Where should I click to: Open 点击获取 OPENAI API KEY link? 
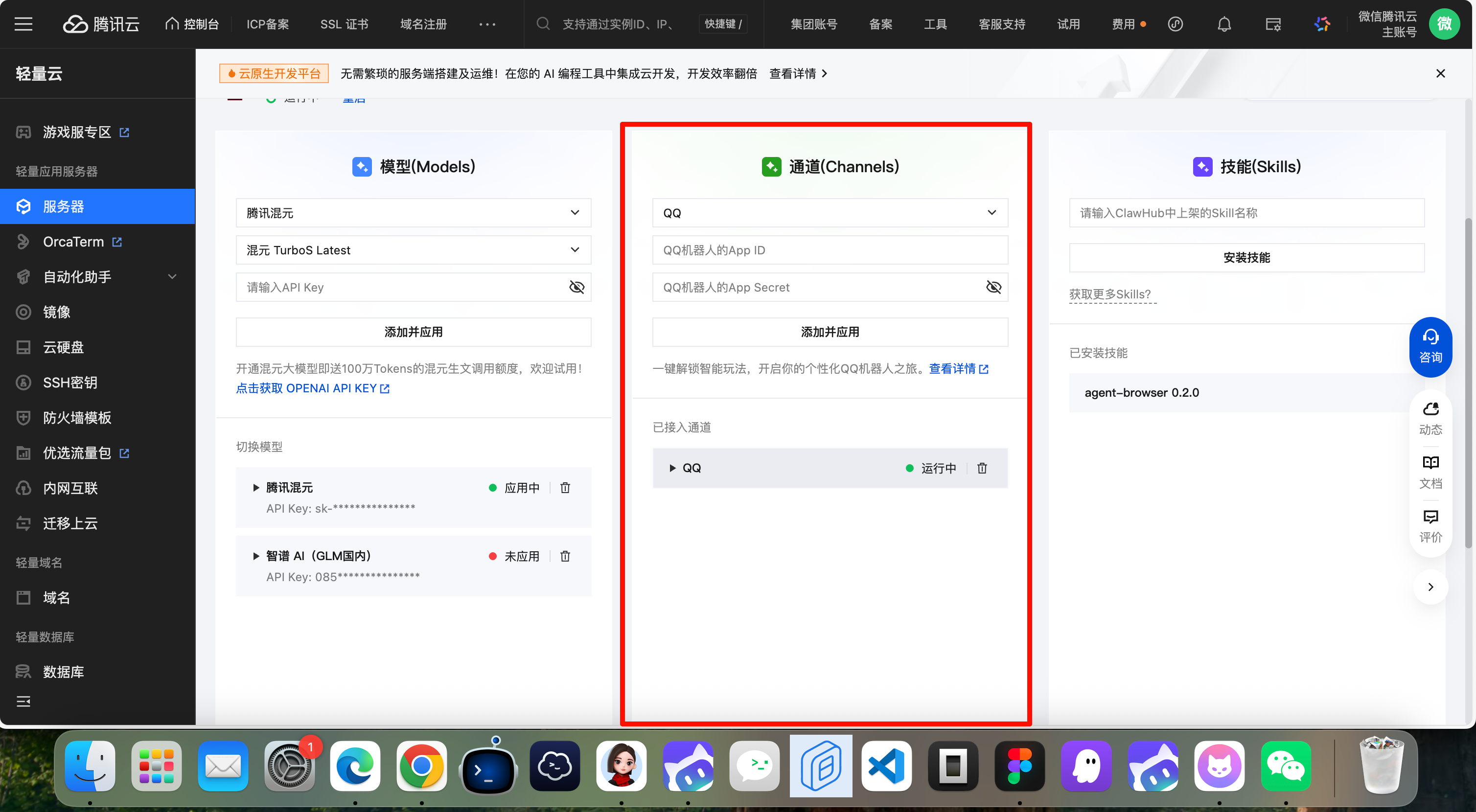tap(313, 388)
